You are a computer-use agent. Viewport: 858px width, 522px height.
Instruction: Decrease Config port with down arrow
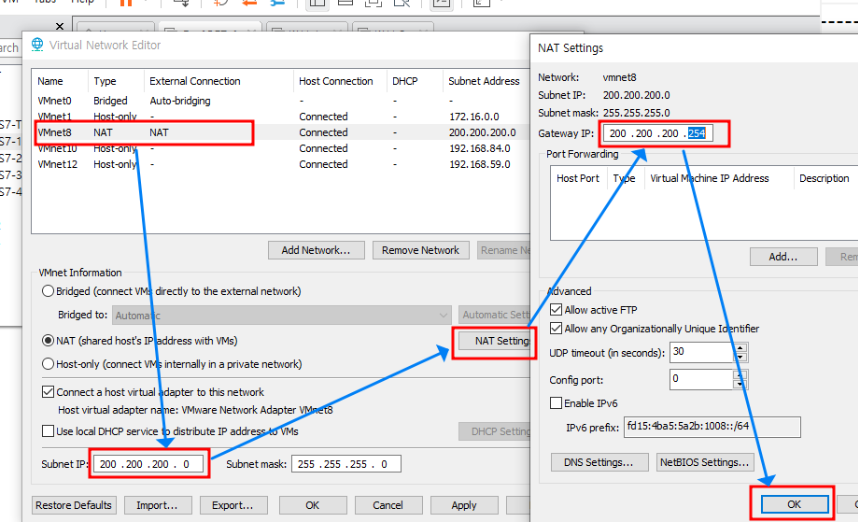point(740,384)
